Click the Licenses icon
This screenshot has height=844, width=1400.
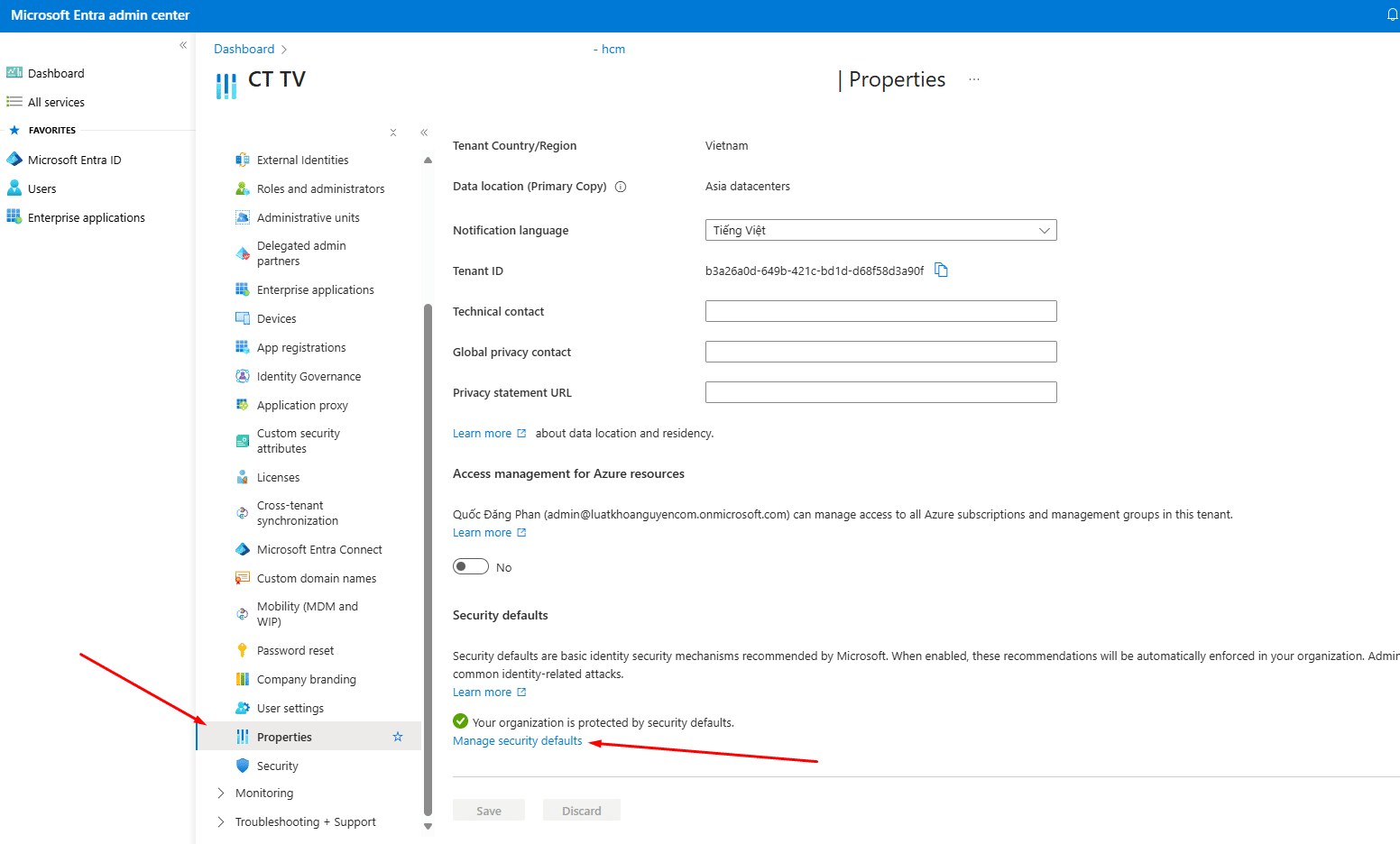point(243,477)
